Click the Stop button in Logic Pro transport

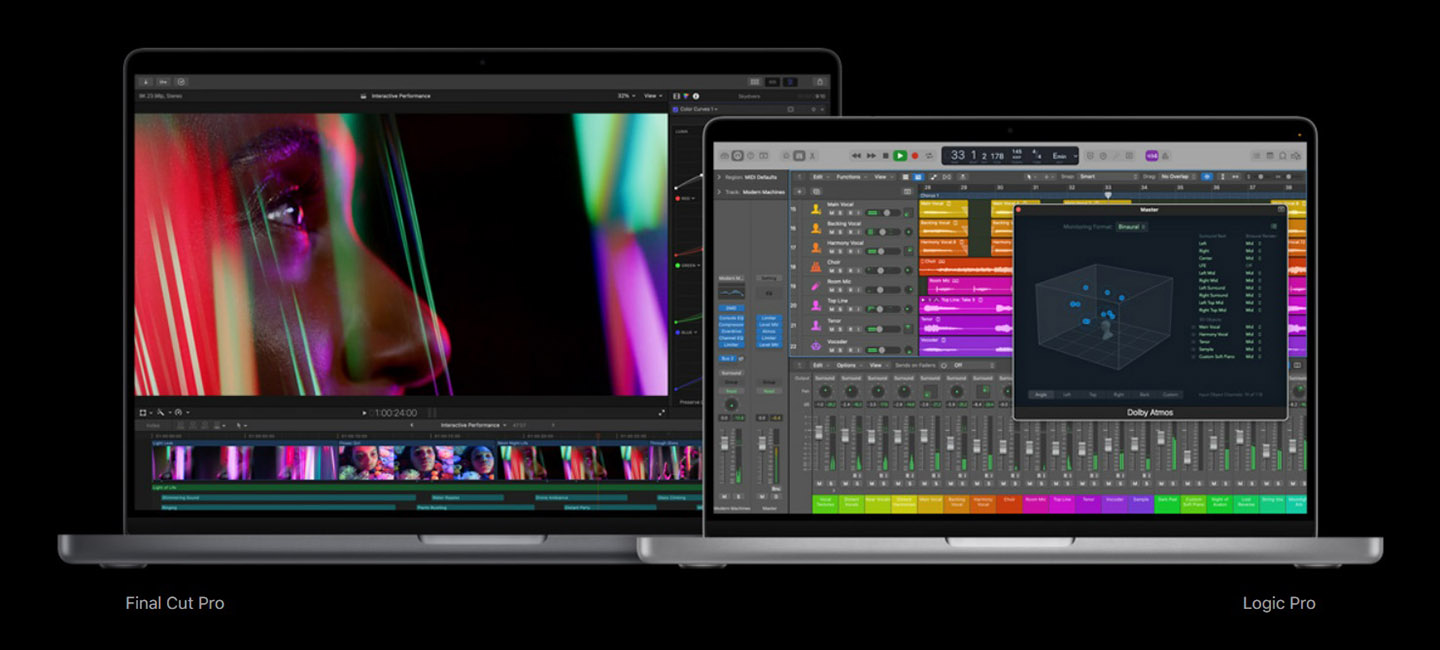886,156
